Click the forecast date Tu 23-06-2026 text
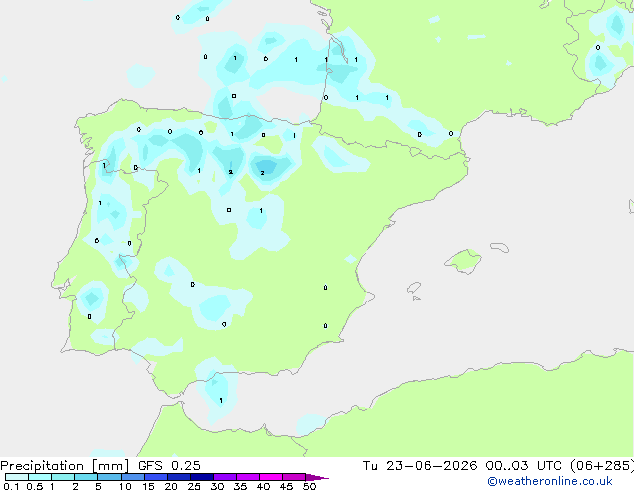Viewport: 634px width, 490px height. pyautogui.click(x=420, y=466)
